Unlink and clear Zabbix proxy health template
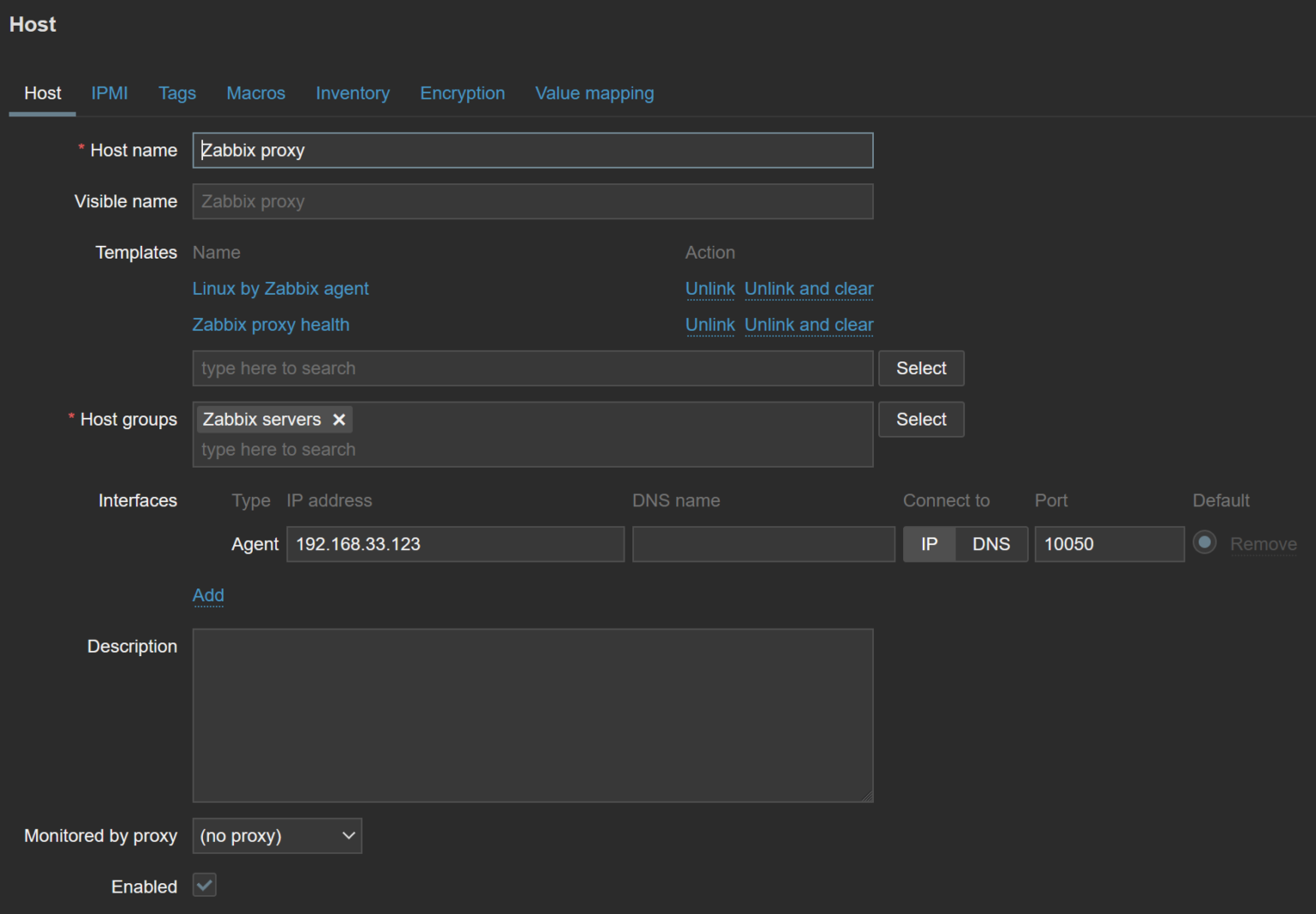The height and width of the screenshot is (914, 1316). [808, 325]
